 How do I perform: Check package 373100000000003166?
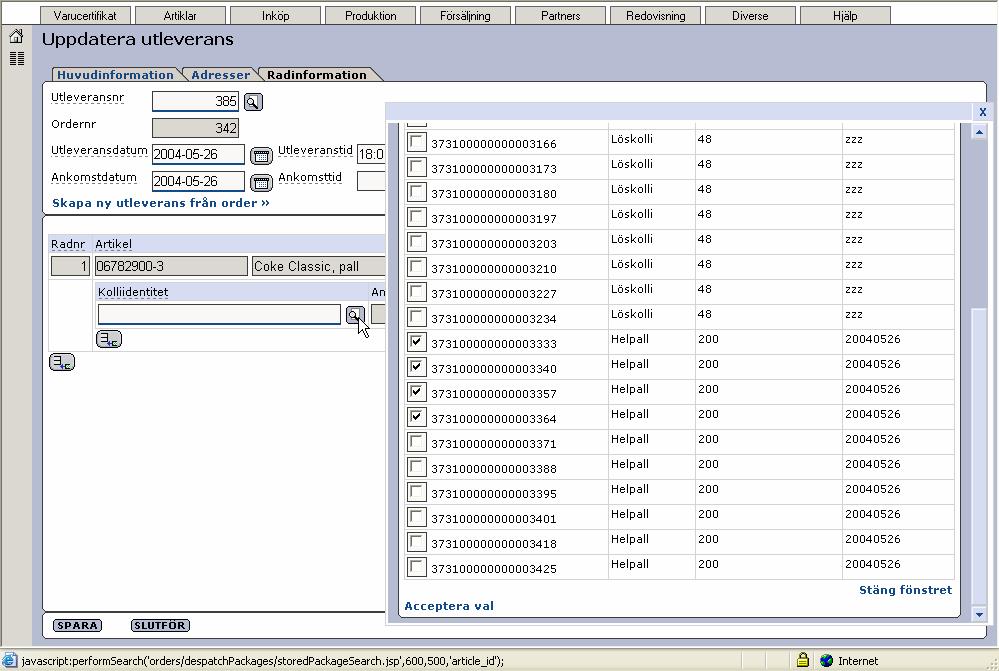417,141
